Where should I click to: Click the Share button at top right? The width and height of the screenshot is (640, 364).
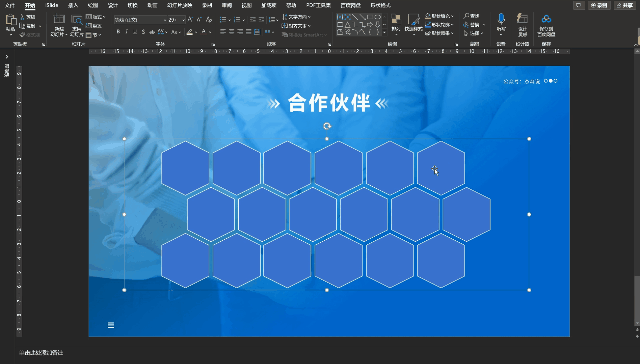(624, 5)
